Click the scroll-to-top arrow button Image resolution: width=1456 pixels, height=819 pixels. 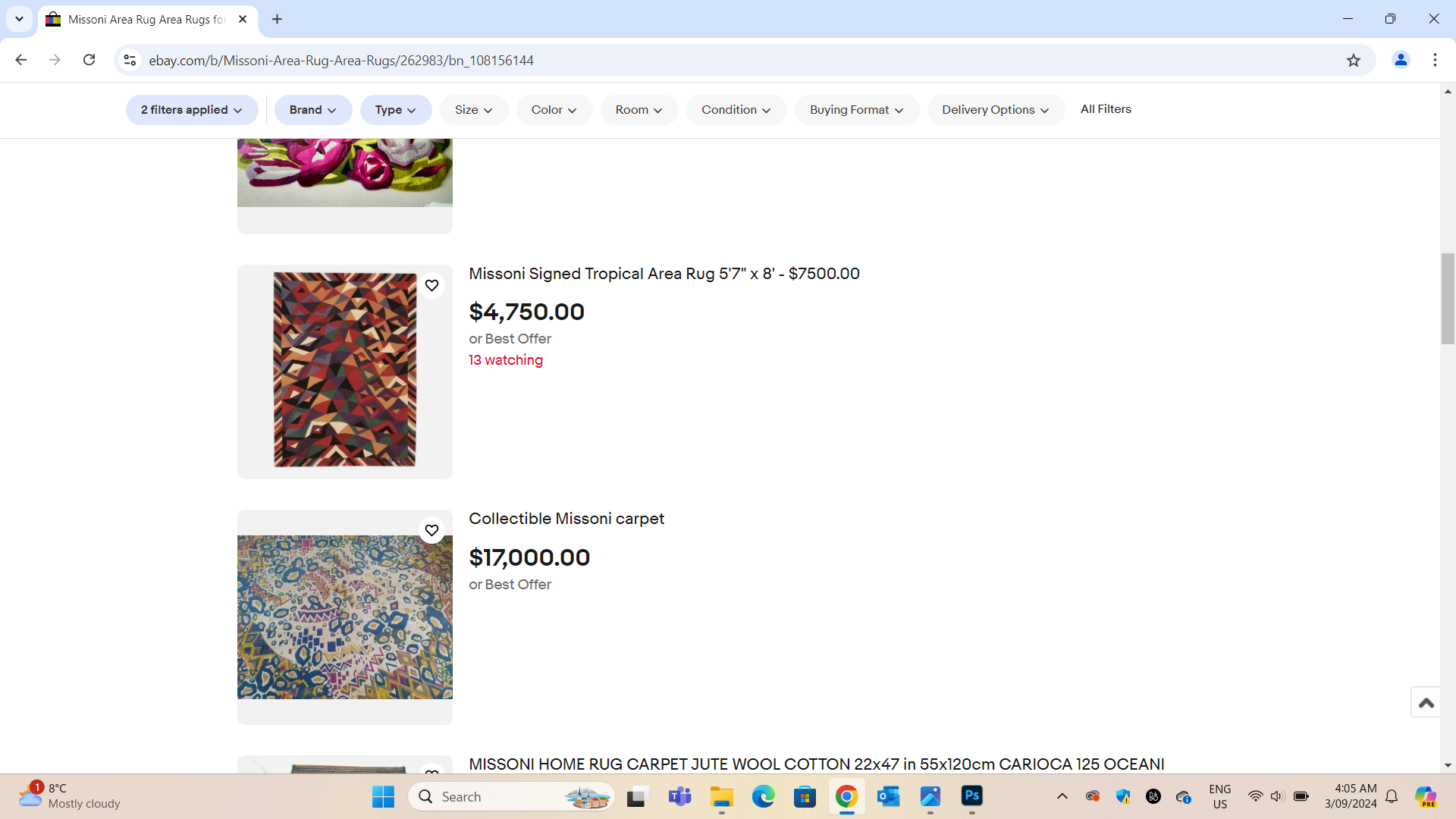1426,702
